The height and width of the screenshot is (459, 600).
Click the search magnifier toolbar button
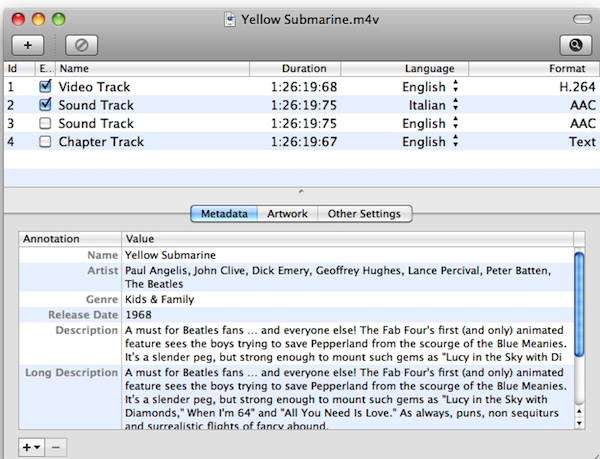point(575,44)
